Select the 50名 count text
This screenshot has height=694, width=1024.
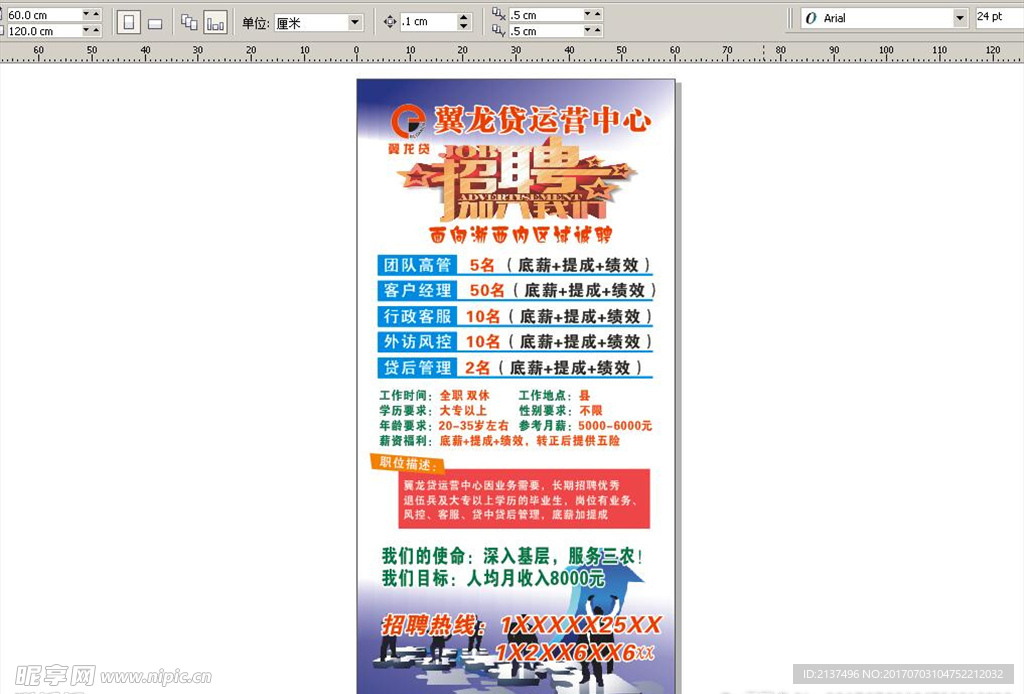pos(487,290)
